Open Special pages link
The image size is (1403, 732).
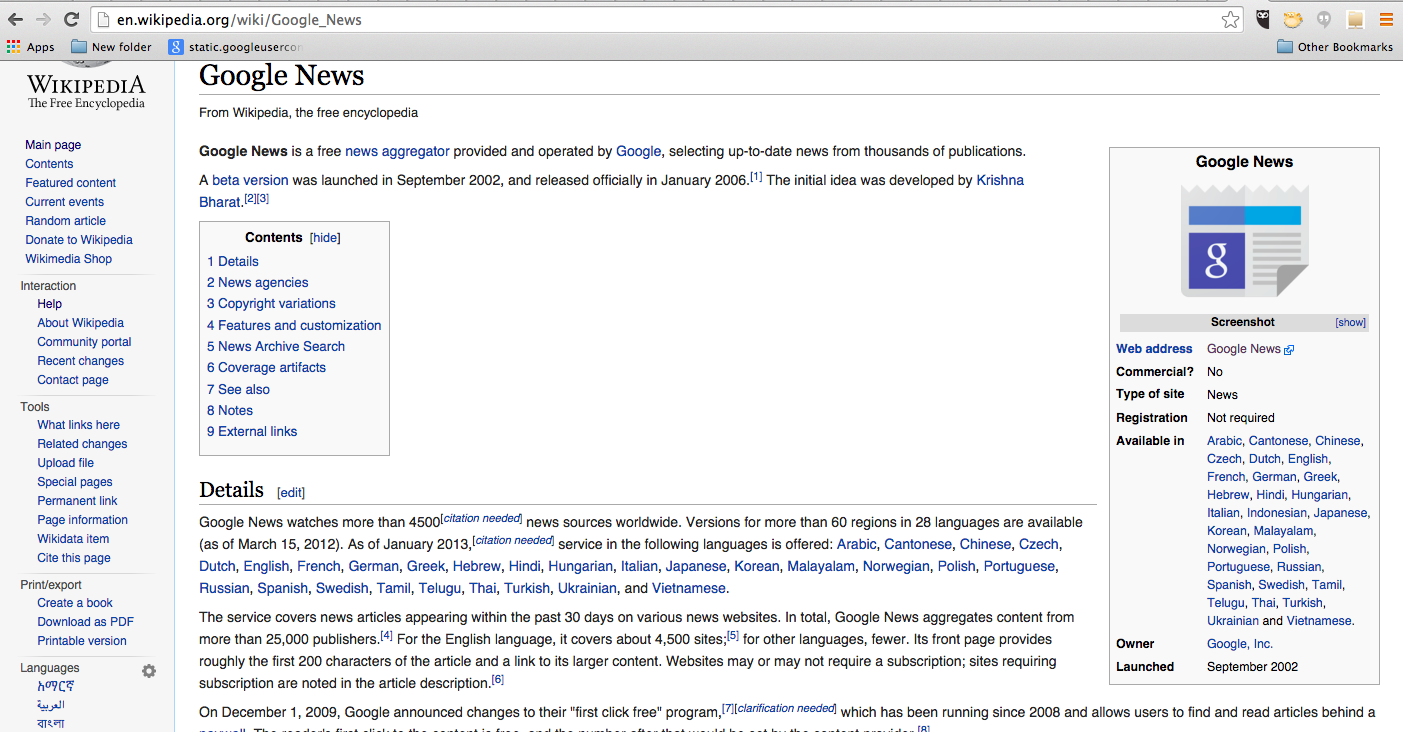point(75,482)
